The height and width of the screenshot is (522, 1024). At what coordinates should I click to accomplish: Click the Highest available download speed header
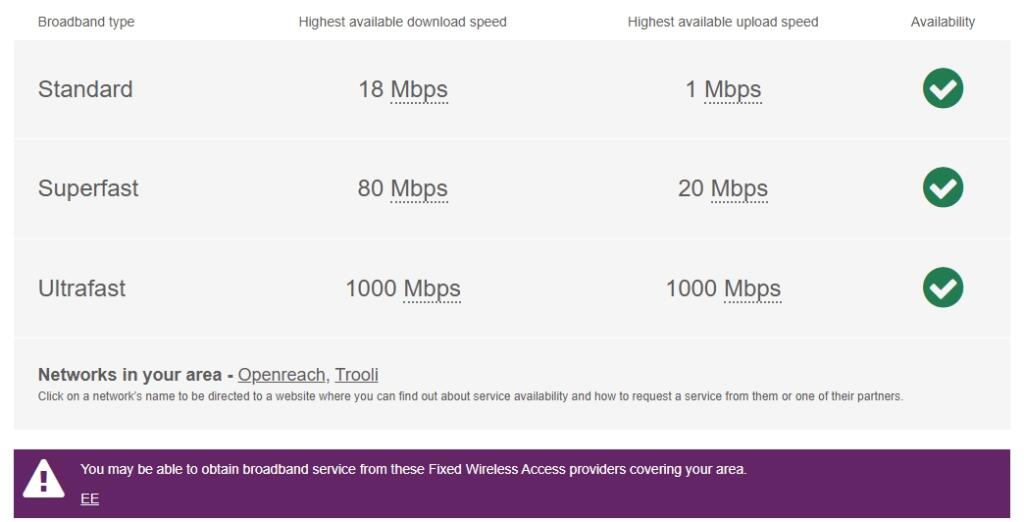402,22
